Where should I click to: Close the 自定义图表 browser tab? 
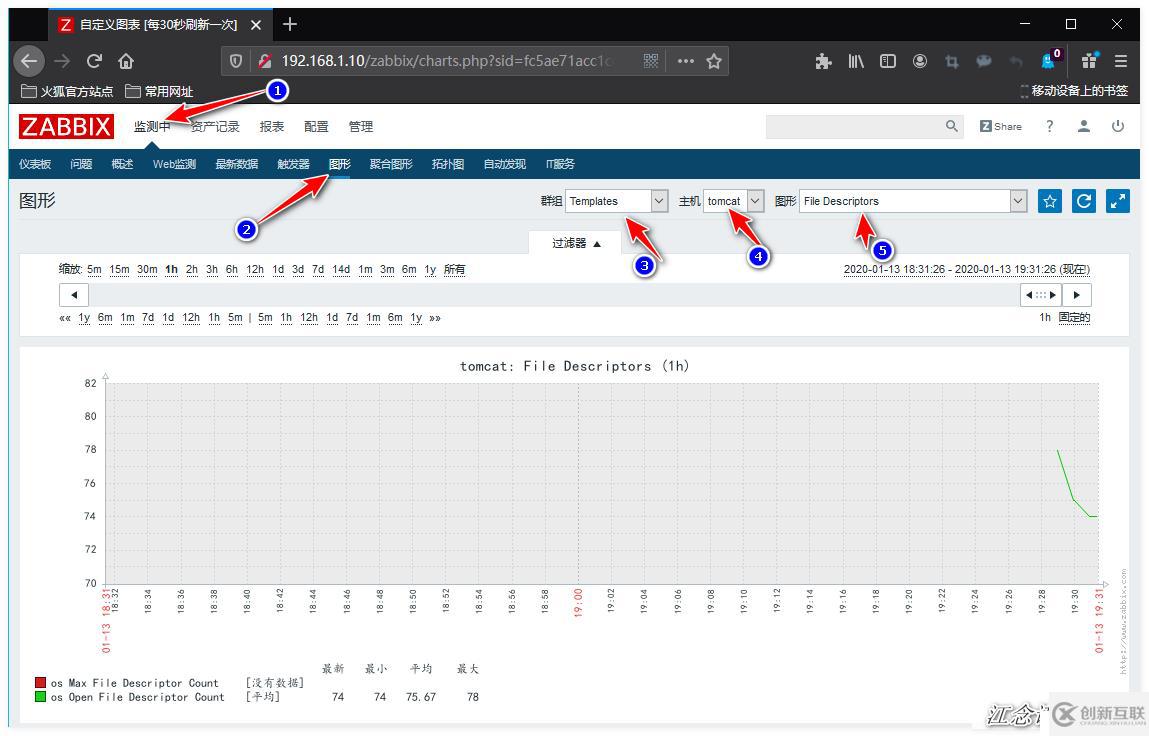coord(256,25)
